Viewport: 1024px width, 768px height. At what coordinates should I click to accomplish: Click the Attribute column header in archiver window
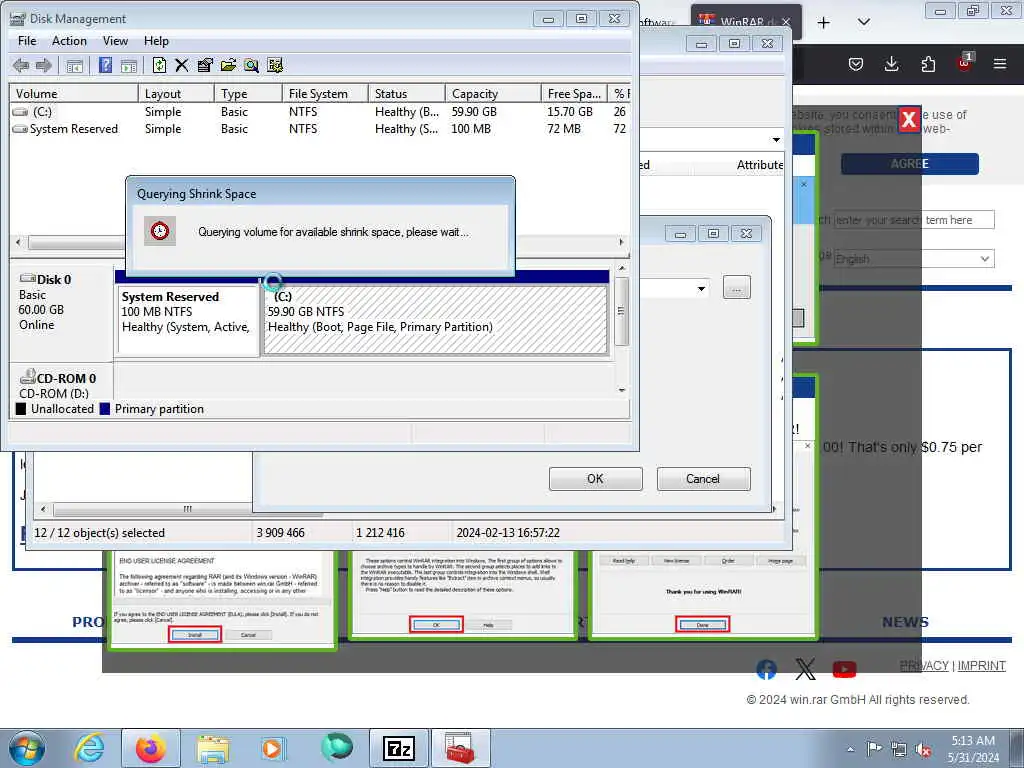point(760,165)
